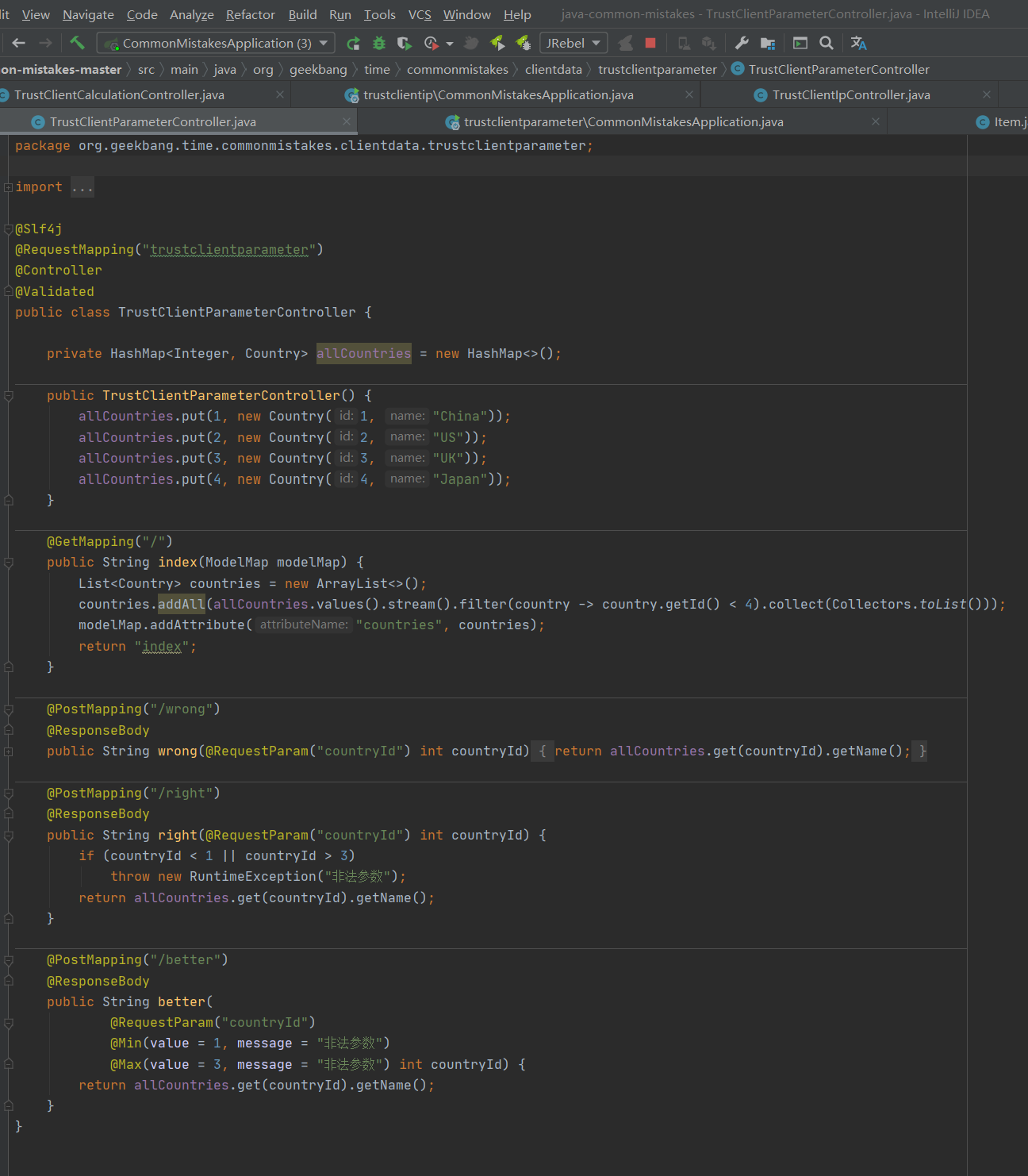
Task: Collapse the class annotations at @Slf4j
Action: point(8,229)
